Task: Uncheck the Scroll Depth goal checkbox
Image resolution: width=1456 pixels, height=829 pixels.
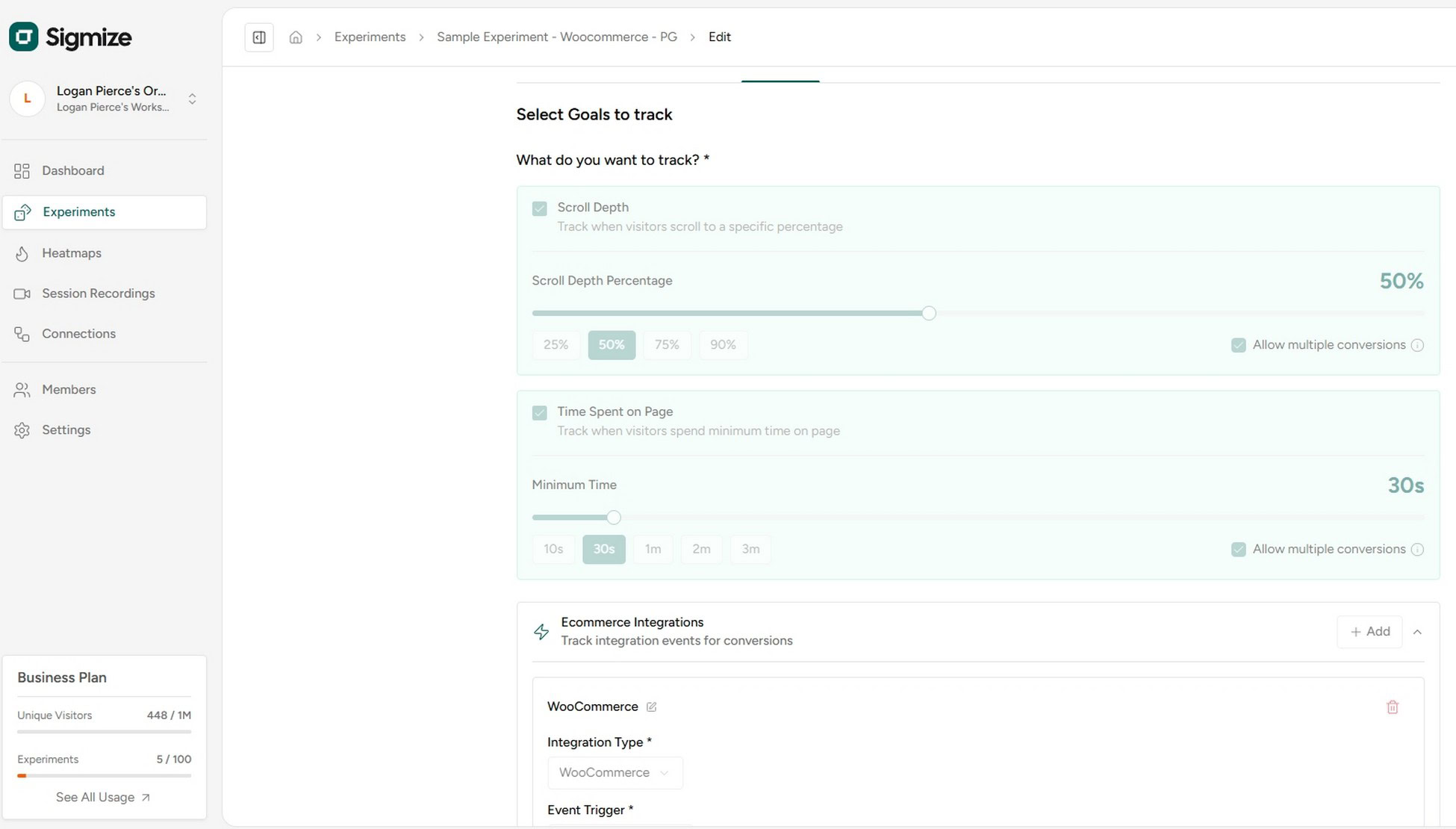Action: [539, 208]
